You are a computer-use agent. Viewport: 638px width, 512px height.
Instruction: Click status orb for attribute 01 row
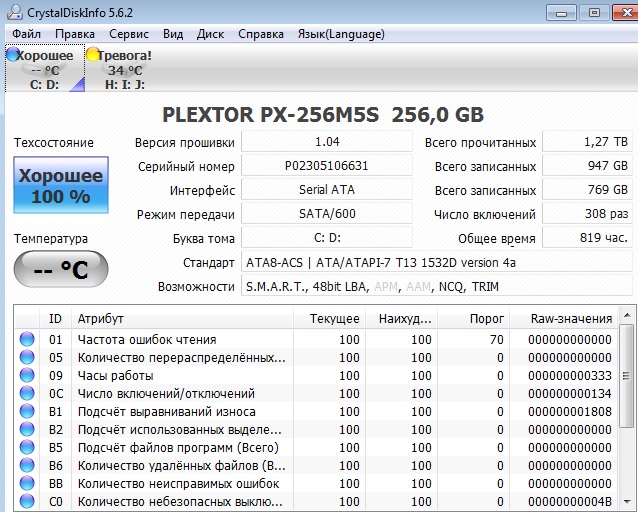[x=27, y=340]
